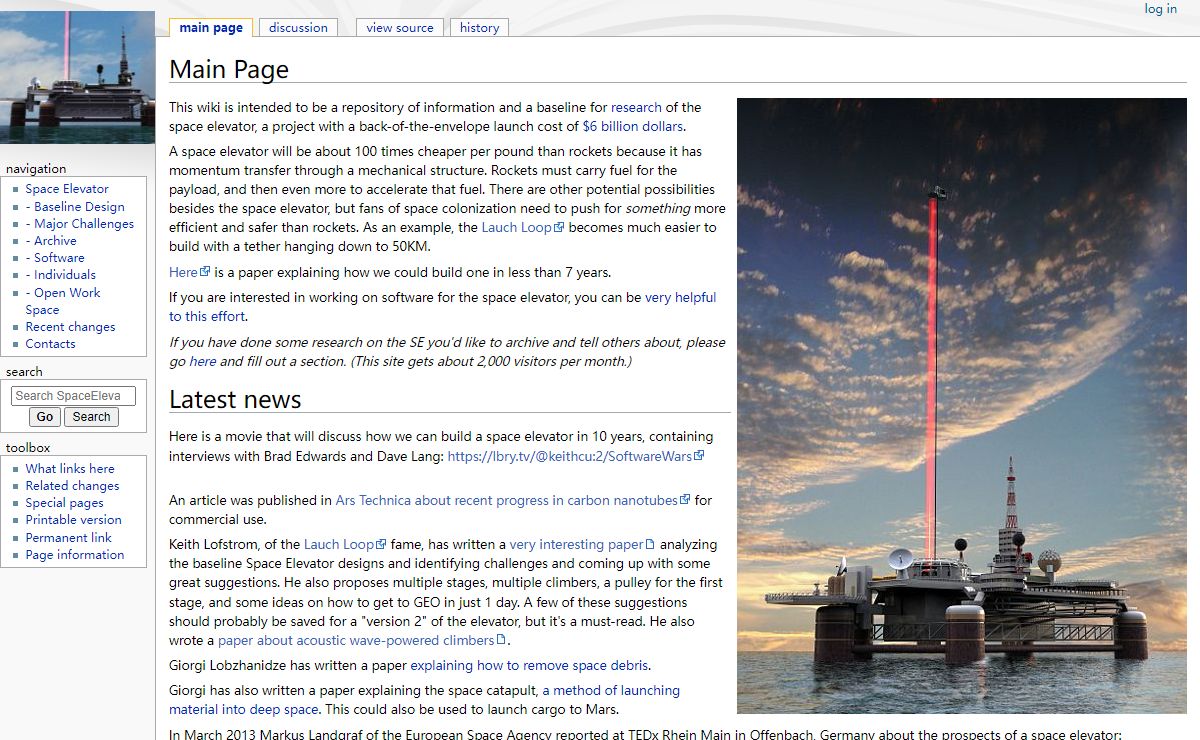Open Recent changes in navigation
The height and width of the screenshot is (740, 1200).
70,327
